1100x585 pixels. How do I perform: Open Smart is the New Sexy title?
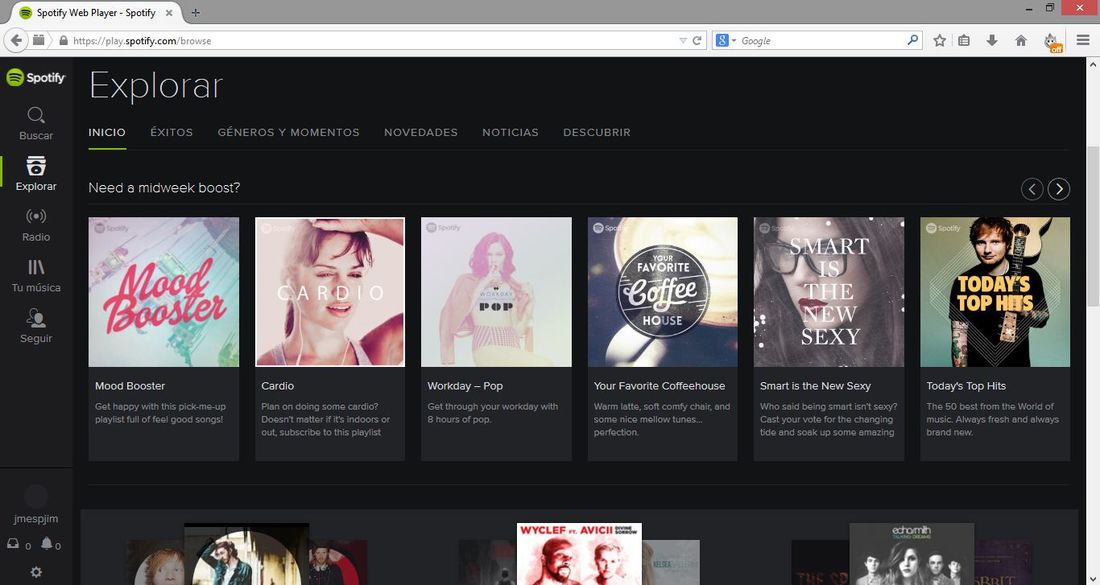tap(815, 386)
